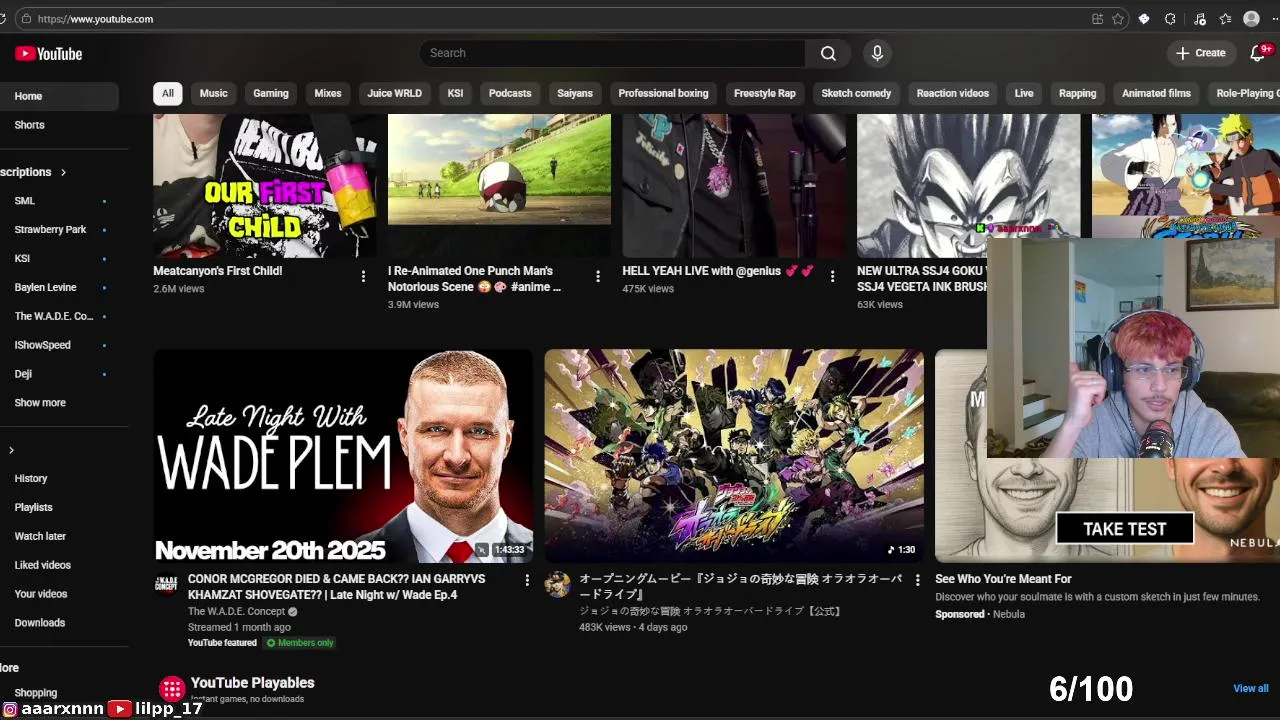1280x720 pixels.
Task: Open browser media control music icon
Action: 1199,19
